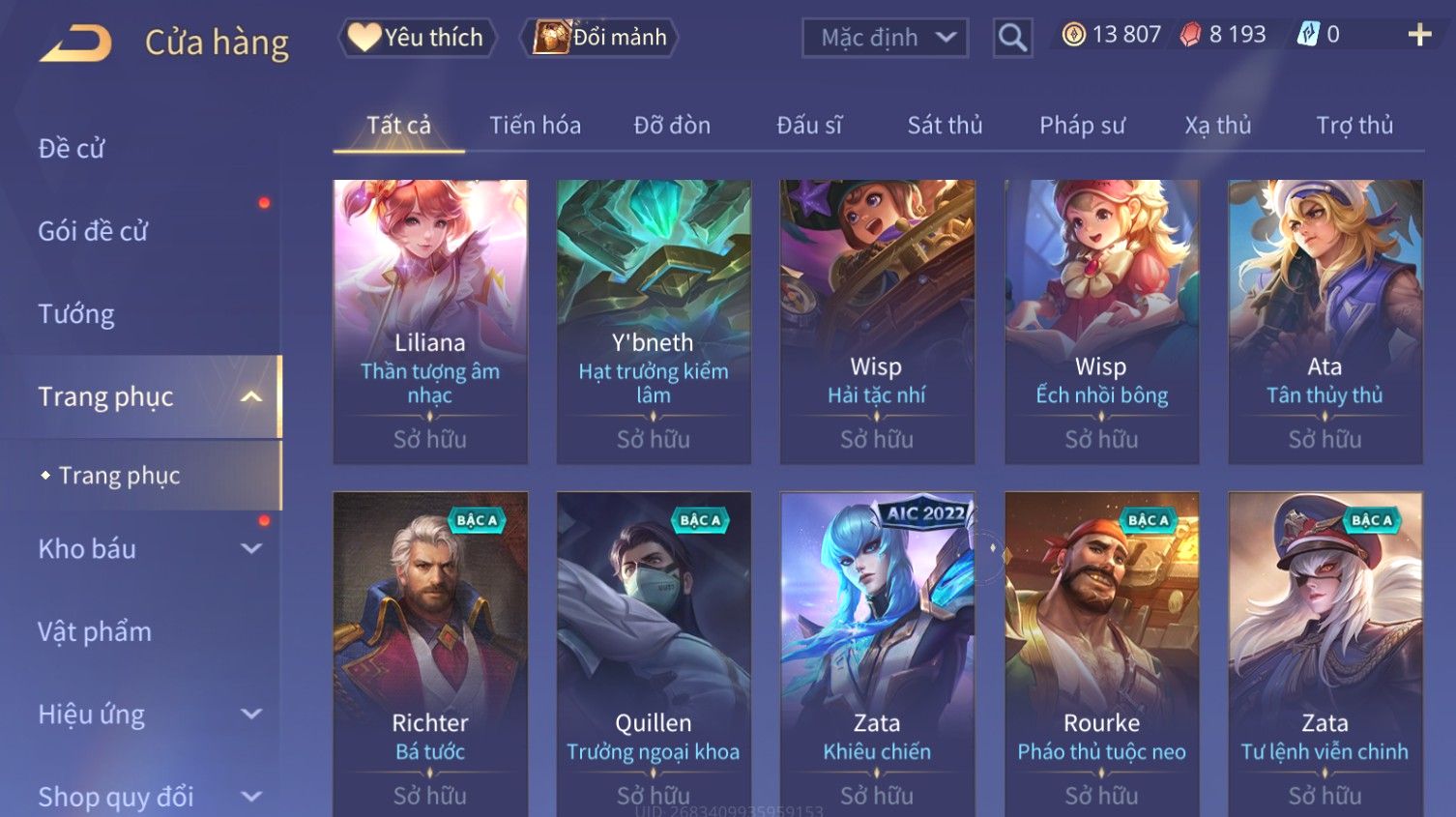
Task: Open search with the magnifier icon
Action: pos(1012,38)
